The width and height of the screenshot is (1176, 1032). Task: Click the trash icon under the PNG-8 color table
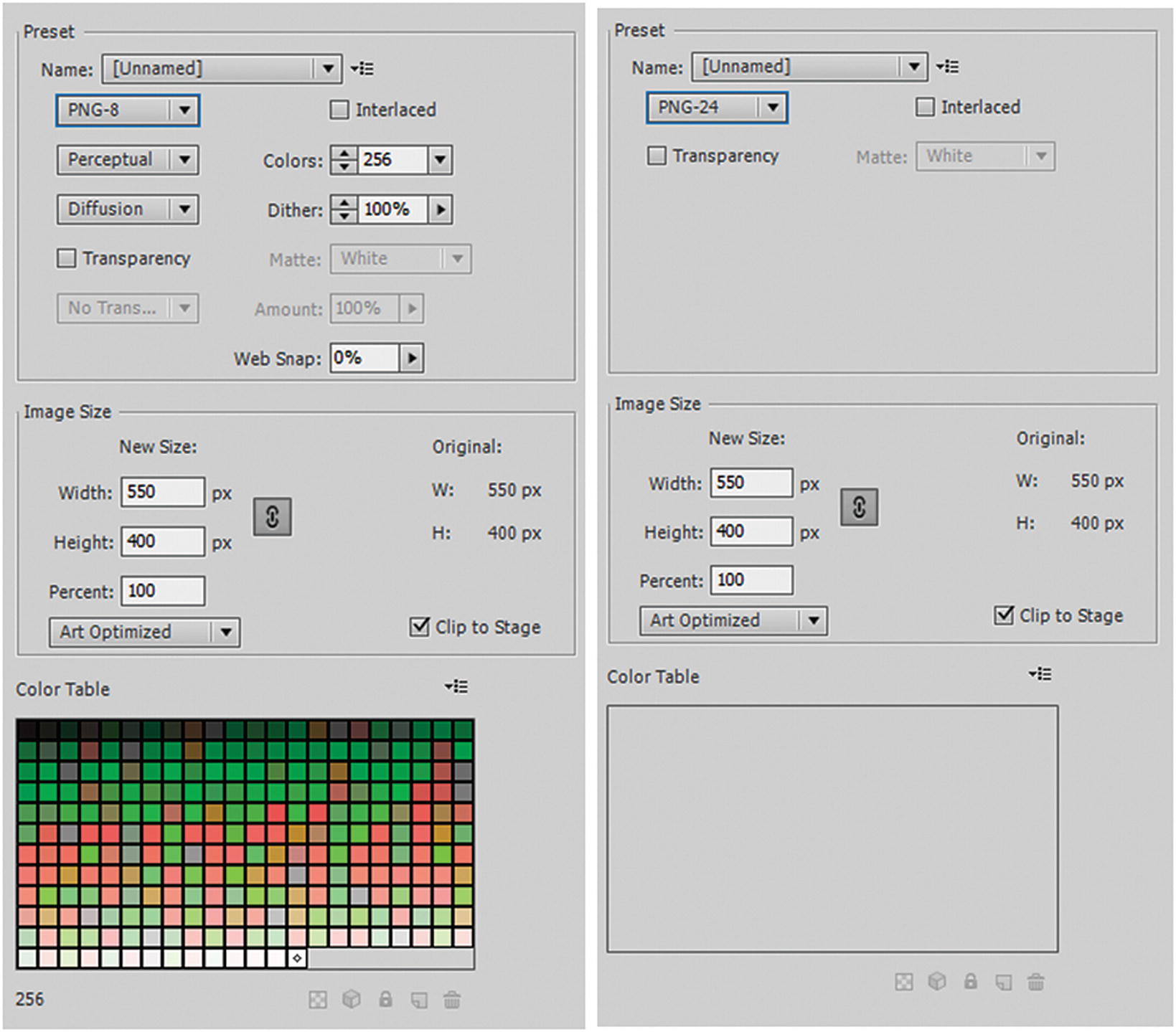coord(451,999)
